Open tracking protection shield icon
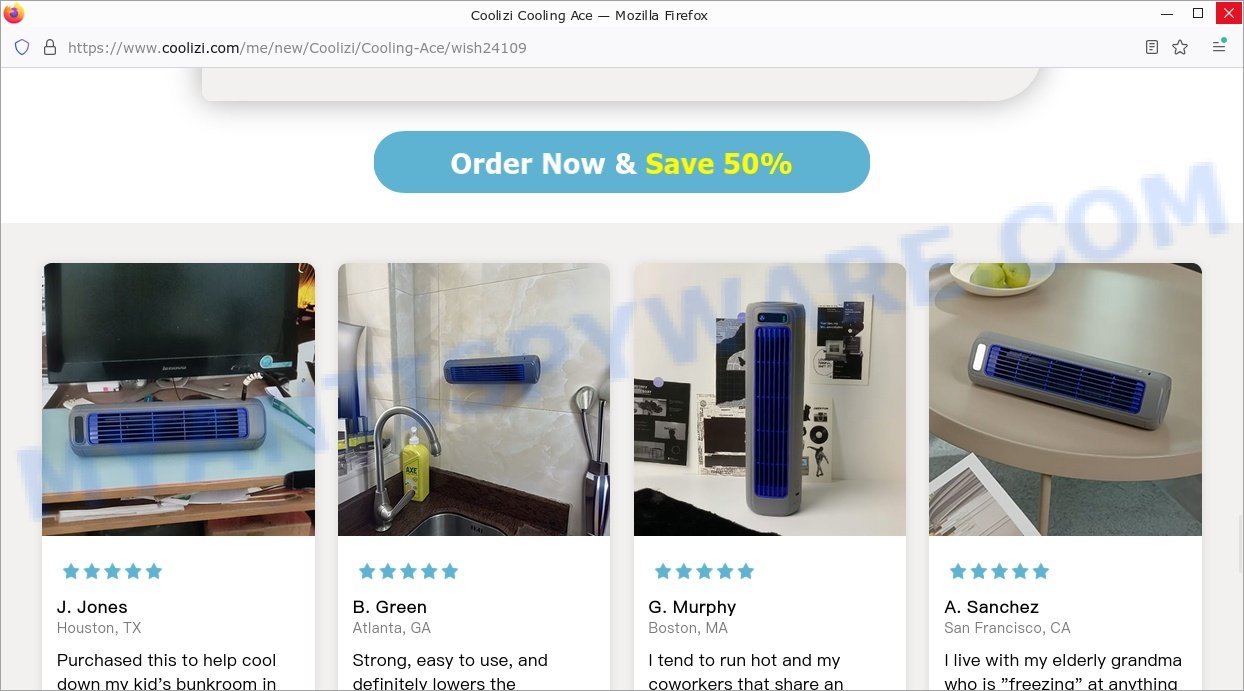Viewport: 1244px width, 691px height. tap(22, 47)
